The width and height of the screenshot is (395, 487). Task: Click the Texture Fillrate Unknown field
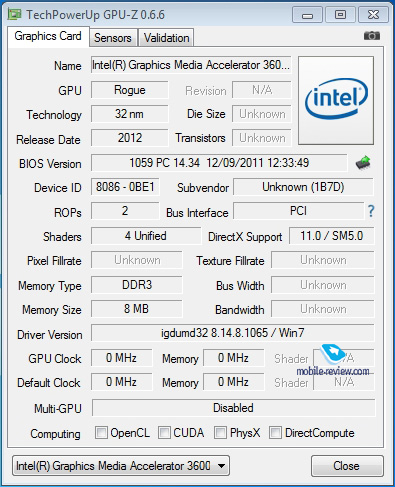pos(323,260)
